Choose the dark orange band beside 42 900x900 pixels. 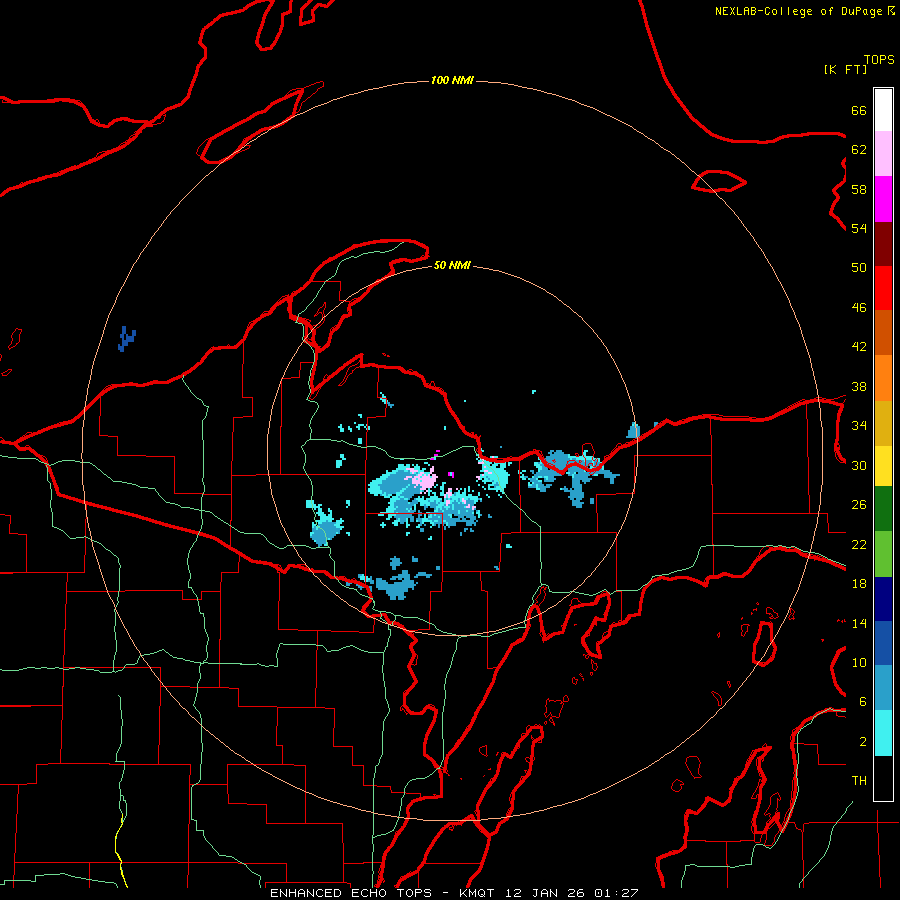[x=883, y=332]
